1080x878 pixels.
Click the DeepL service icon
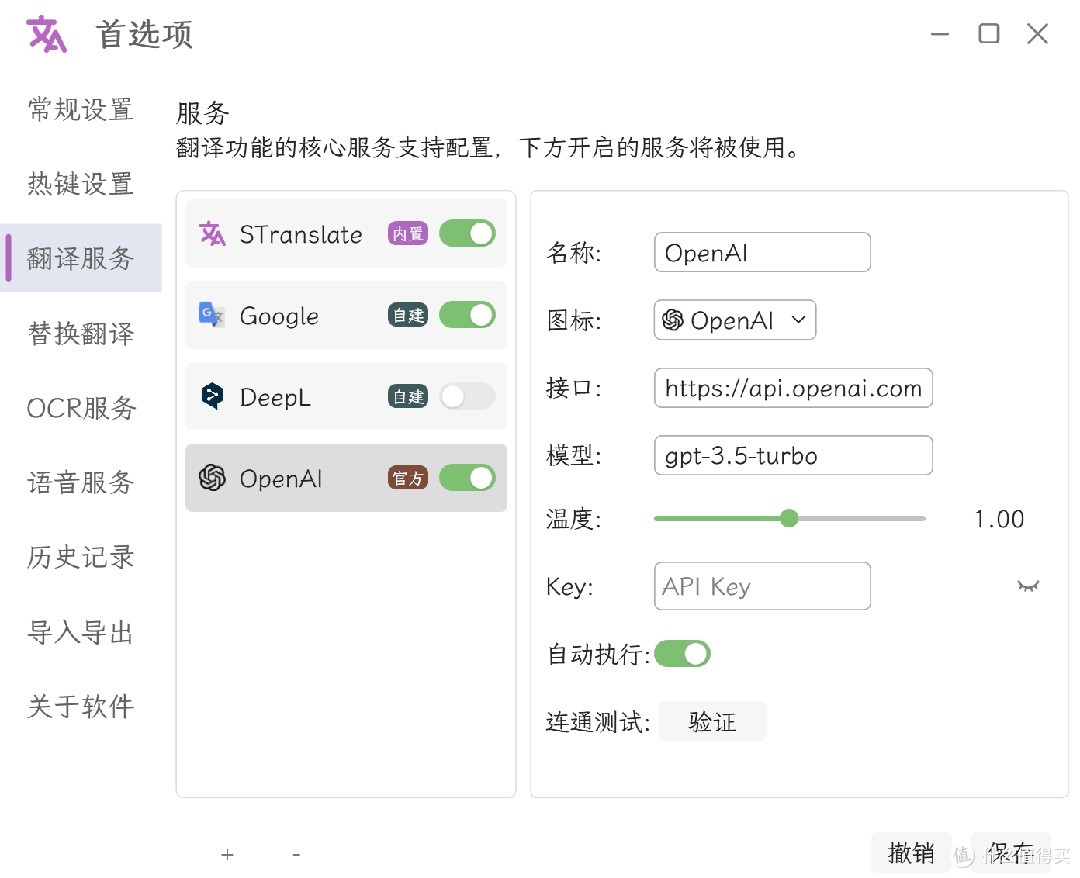pyautogui.click(x=212, y=396)
